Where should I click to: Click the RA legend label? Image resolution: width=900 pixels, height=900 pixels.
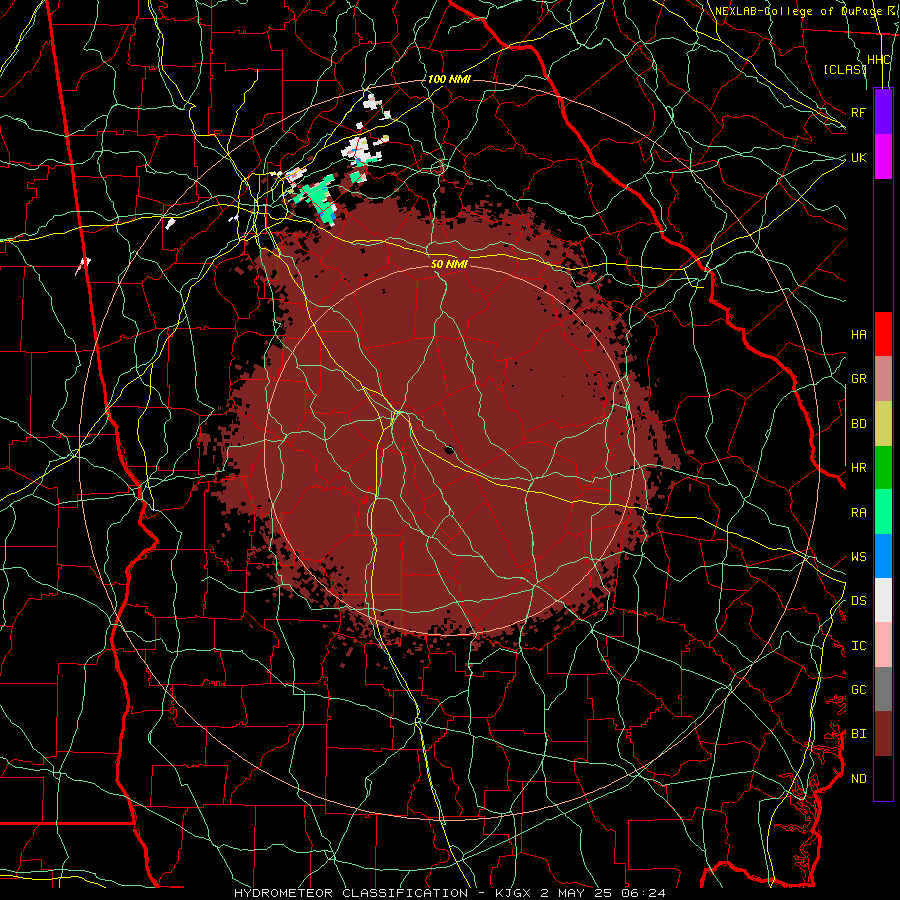(x=858, y=513)
